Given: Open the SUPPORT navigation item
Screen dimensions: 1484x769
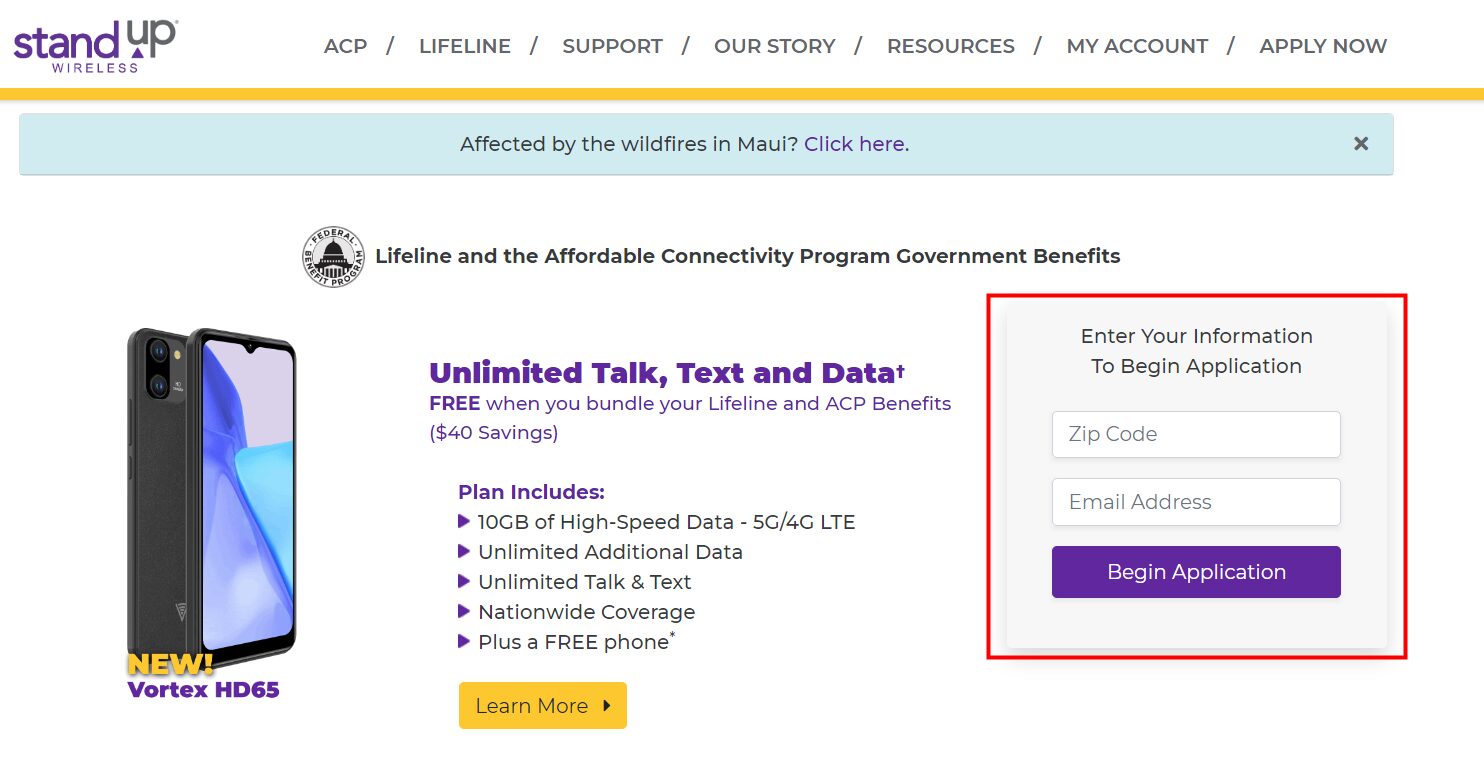Looking at the screenshot, I should click(612, 46).
